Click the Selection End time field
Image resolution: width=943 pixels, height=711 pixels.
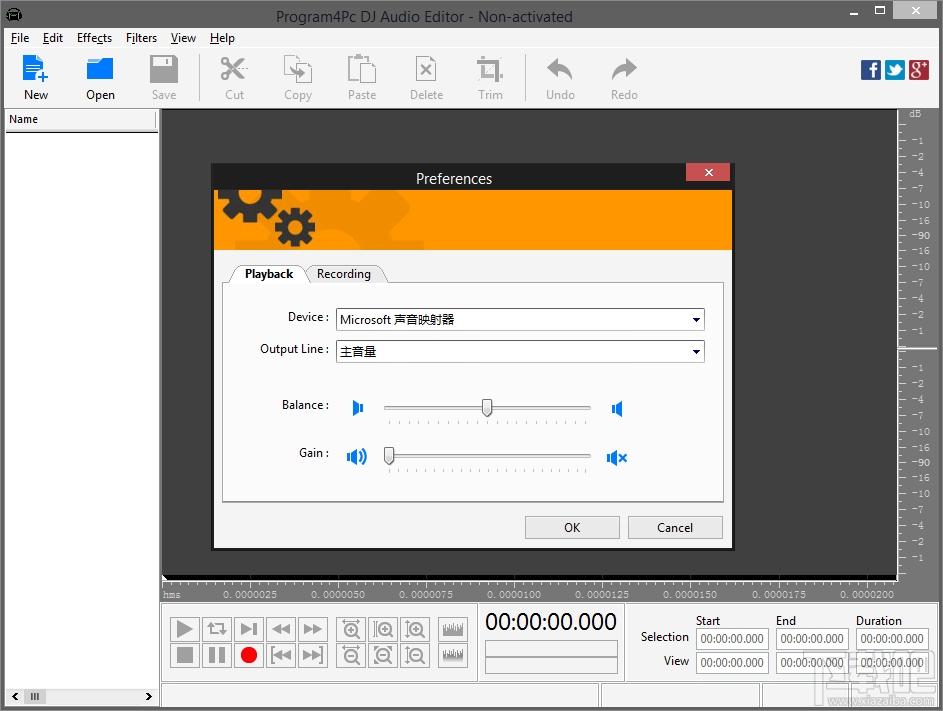click(812, 639)
